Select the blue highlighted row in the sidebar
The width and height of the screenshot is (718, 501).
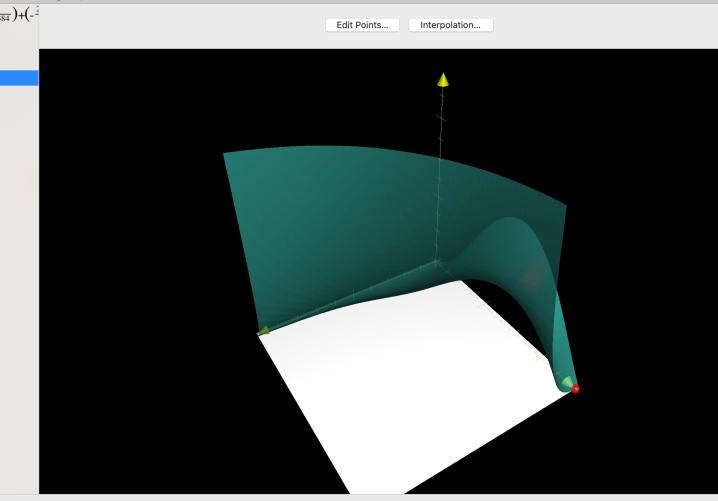[19, 78]
